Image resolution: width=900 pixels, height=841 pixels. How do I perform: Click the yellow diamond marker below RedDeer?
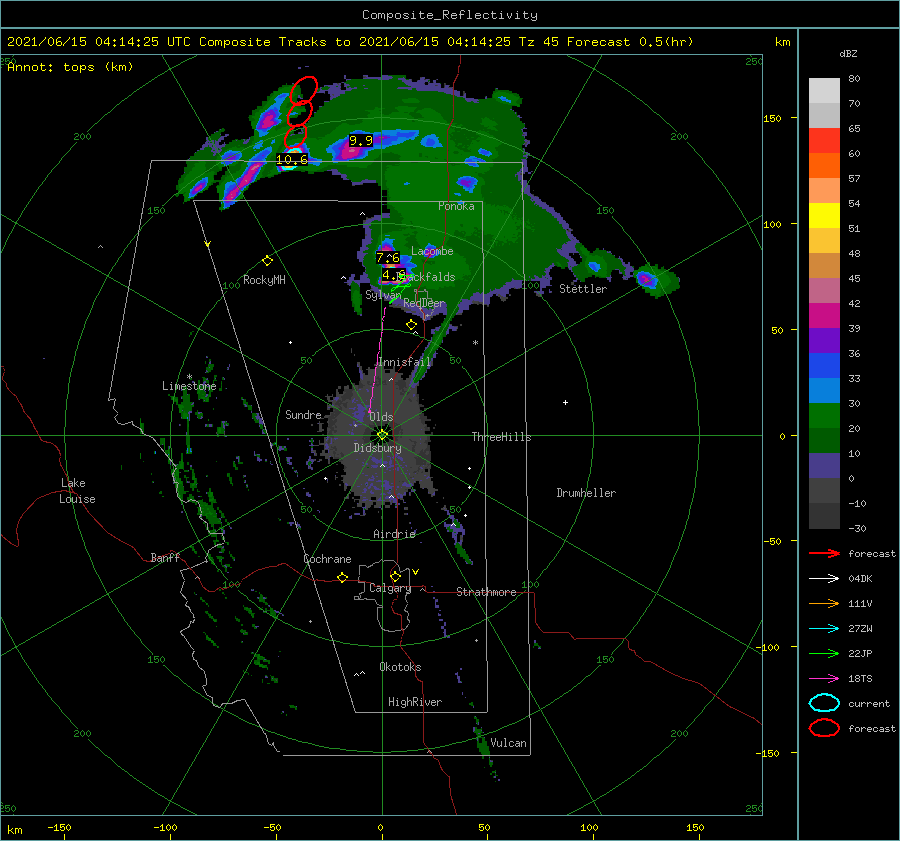[x=412, y=325]
